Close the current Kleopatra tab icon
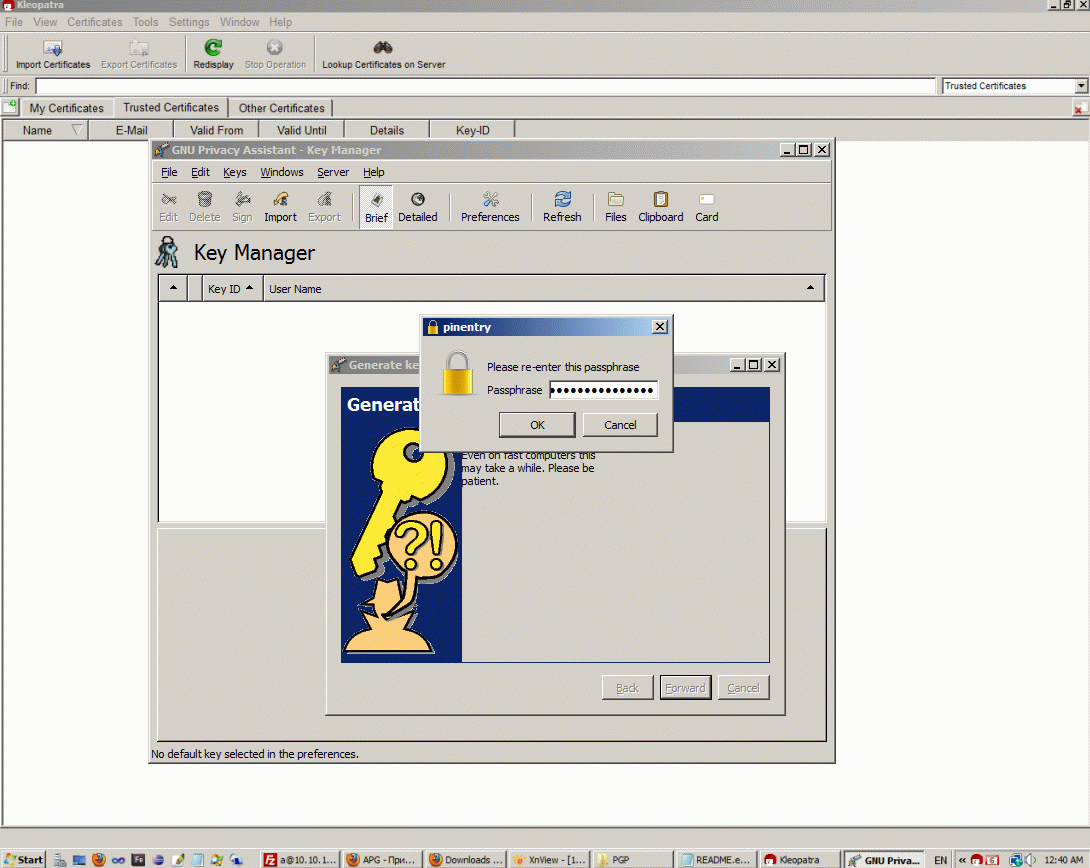Viewport: 1090px width, 868px height. click(1079, 108)
